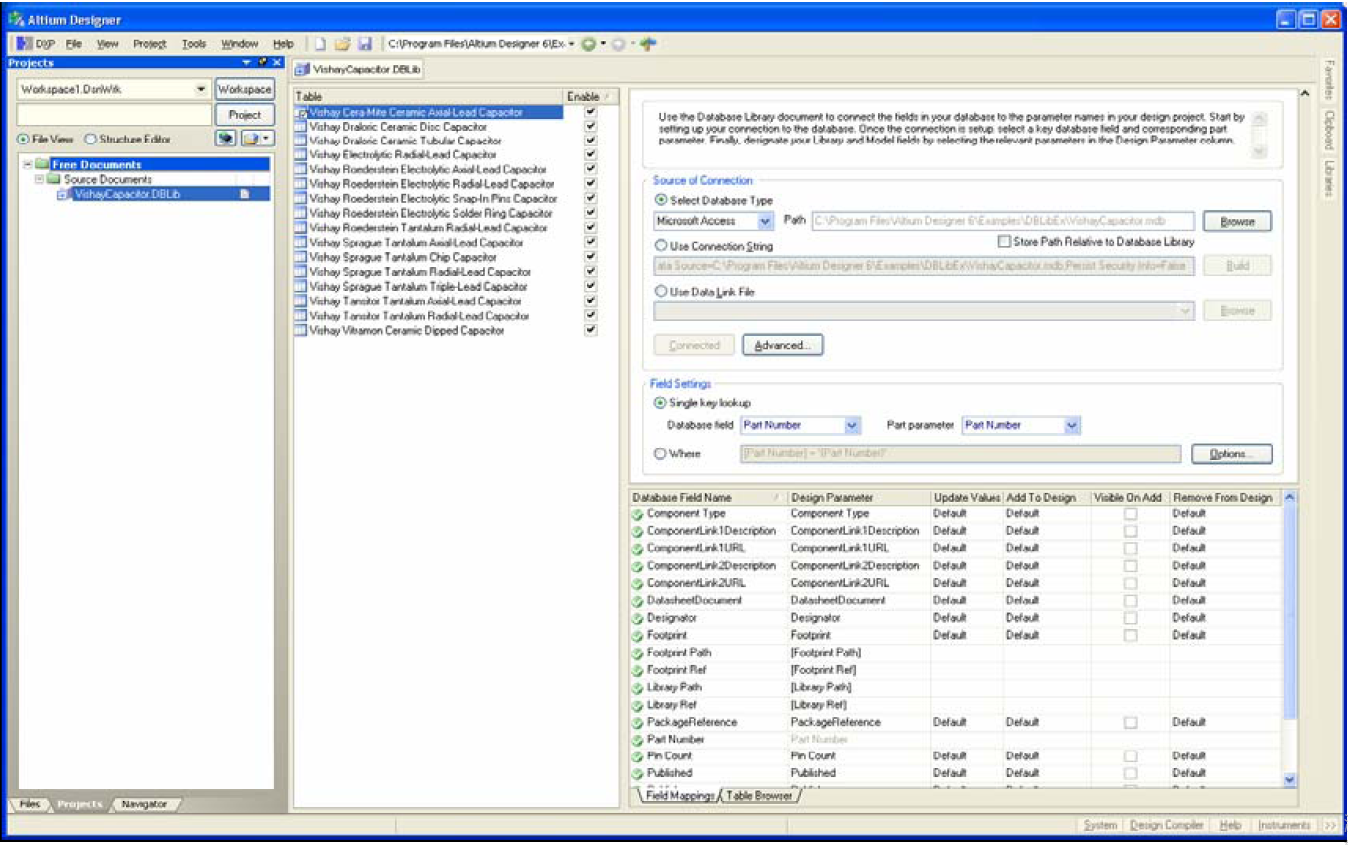Uncheck Enable for Vishay Cera-Mite Ceramic Axial-Lead

coord(590,112)
